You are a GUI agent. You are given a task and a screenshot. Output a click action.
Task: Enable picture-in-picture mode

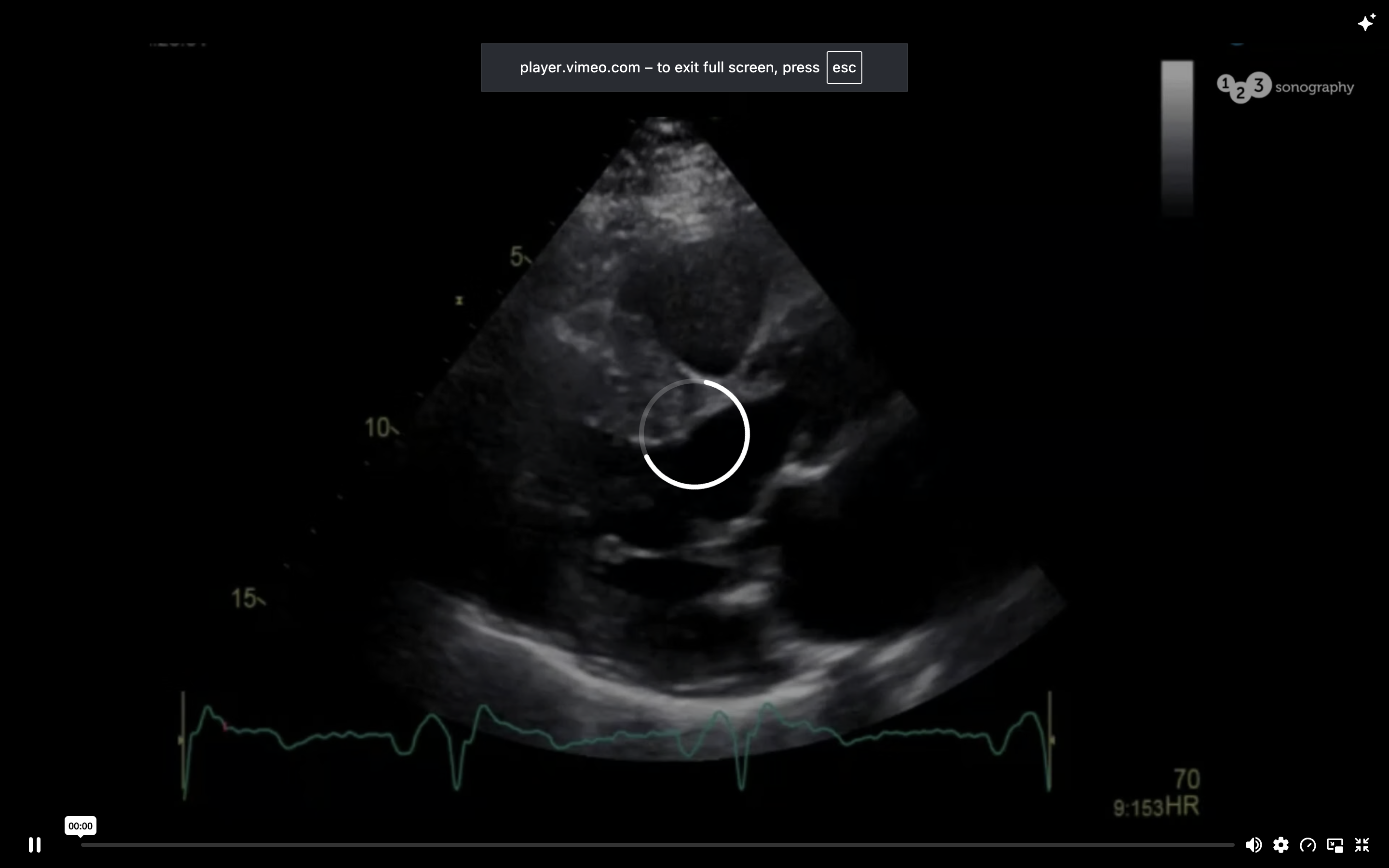pos(1335,844)
